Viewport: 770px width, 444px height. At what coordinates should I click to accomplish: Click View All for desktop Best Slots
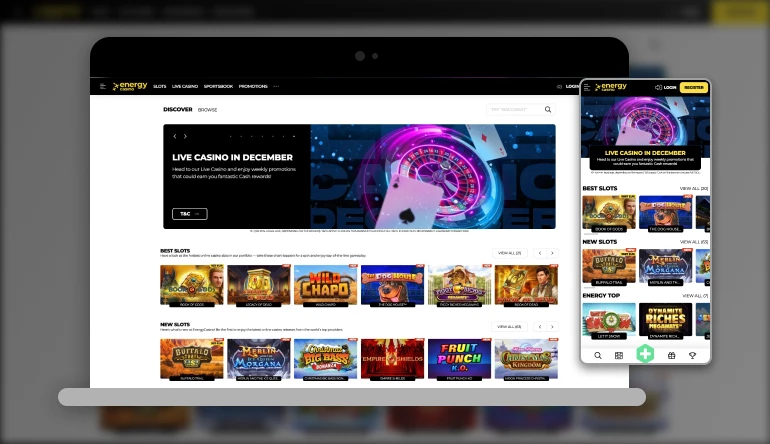(509, 254)
